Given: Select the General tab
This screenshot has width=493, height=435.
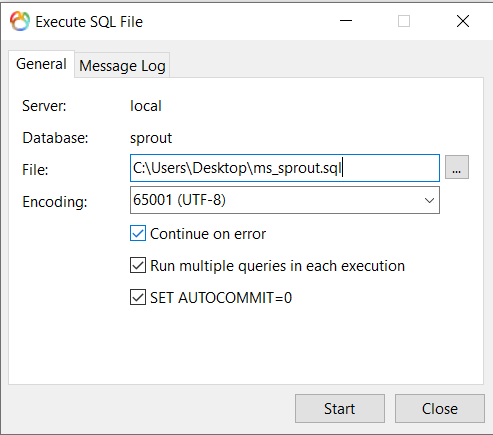Looking at the screenshot, I should (41, 64).
